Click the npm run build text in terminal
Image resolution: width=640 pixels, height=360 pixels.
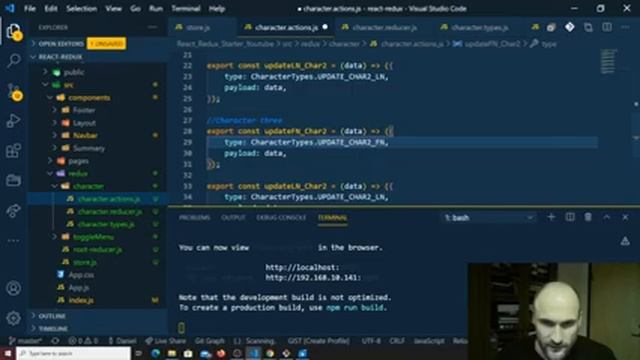click(355, 307)
